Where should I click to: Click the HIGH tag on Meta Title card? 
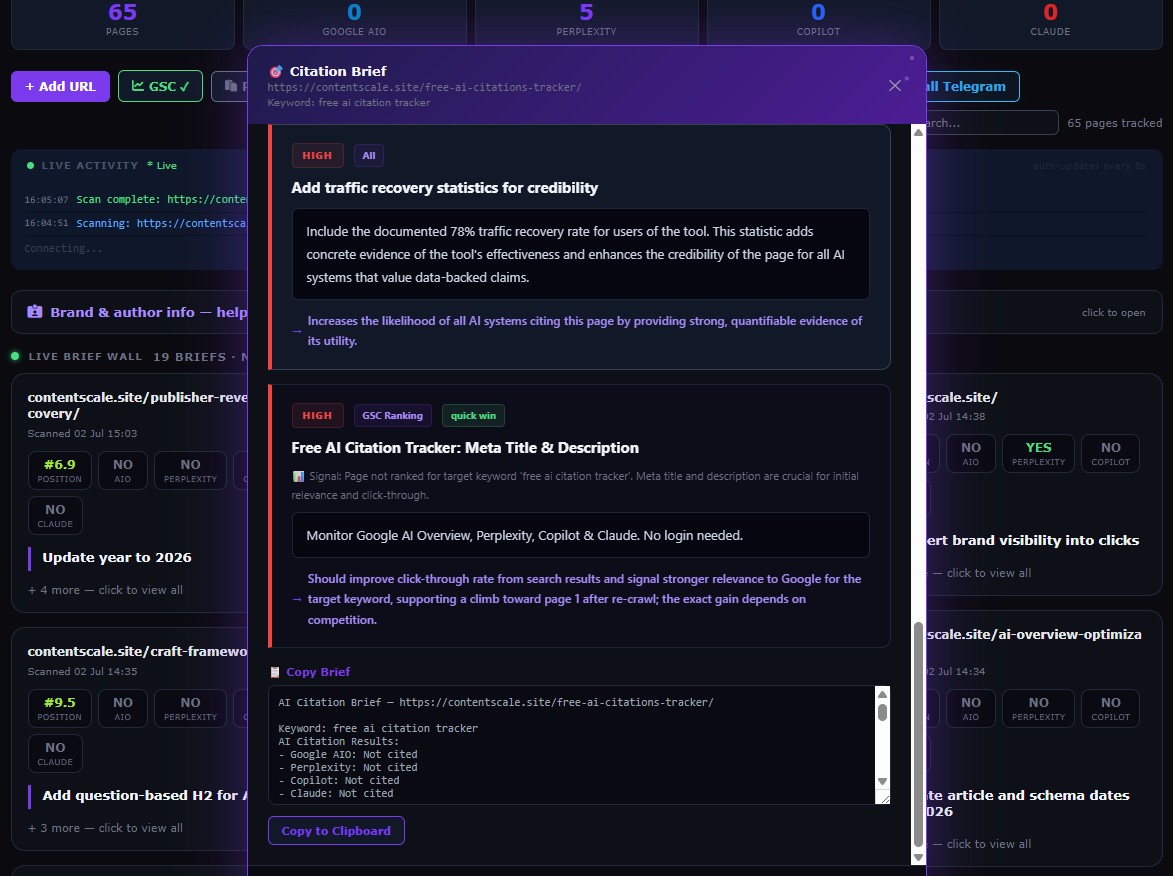(x=317, y=415)
